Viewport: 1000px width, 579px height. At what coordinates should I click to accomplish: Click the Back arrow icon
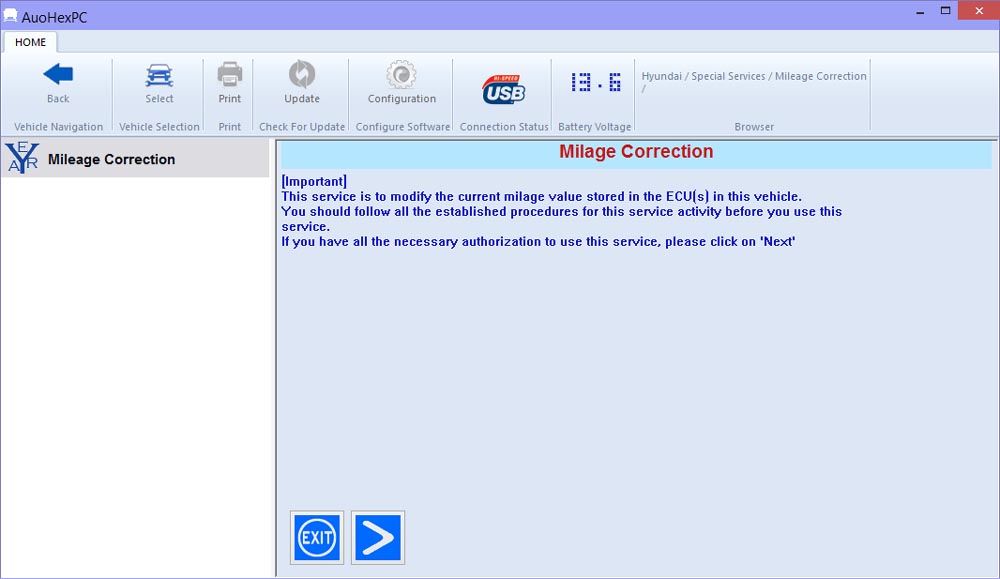pyautogui.click(x=58, y=76)
